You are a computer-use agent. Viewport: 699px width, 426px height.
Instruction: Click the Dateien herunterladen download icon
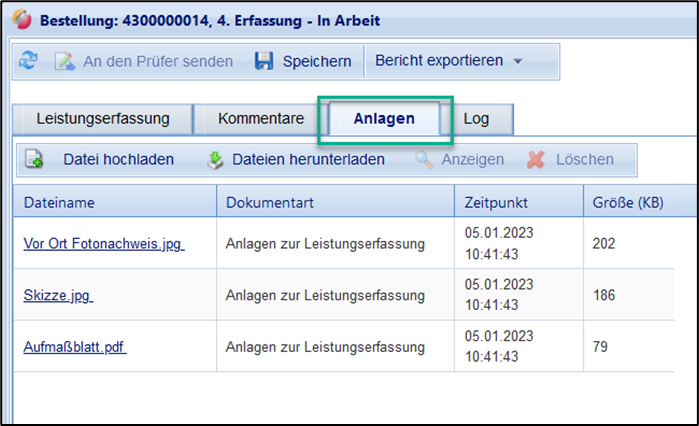coord(215,159)
